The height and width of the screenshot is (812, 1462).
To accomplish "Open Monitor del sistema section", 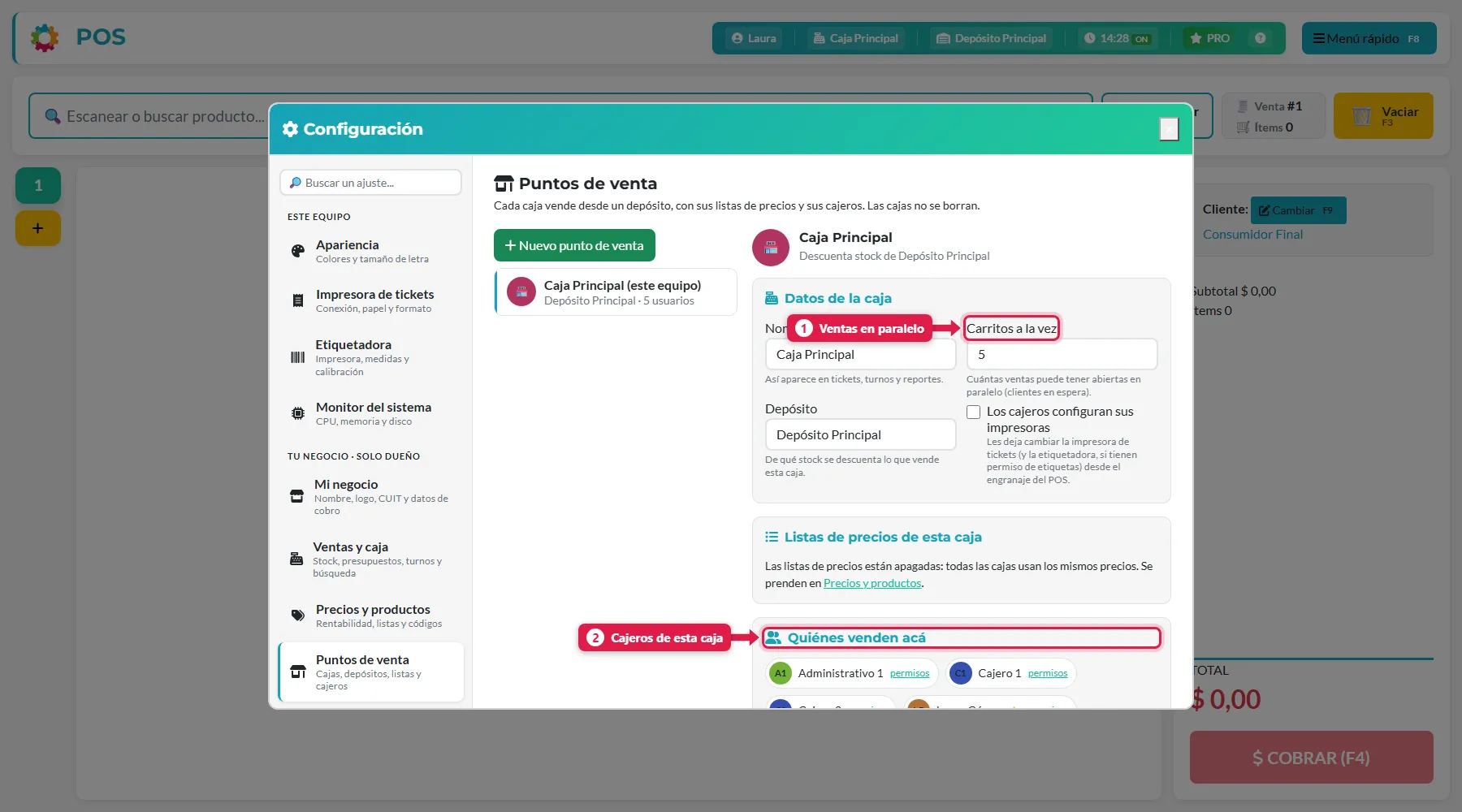I will tap(371, 413).
